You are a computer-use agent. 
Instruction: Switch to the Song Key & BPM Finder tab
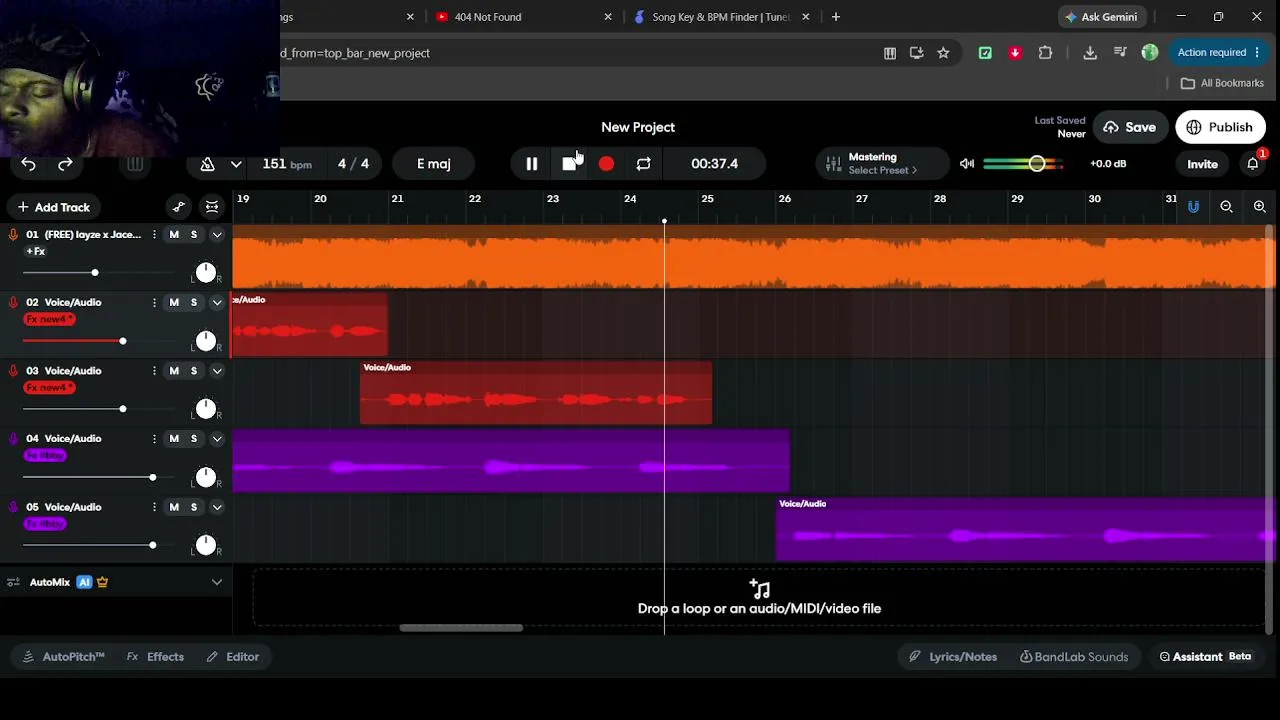tap(720, 17)
